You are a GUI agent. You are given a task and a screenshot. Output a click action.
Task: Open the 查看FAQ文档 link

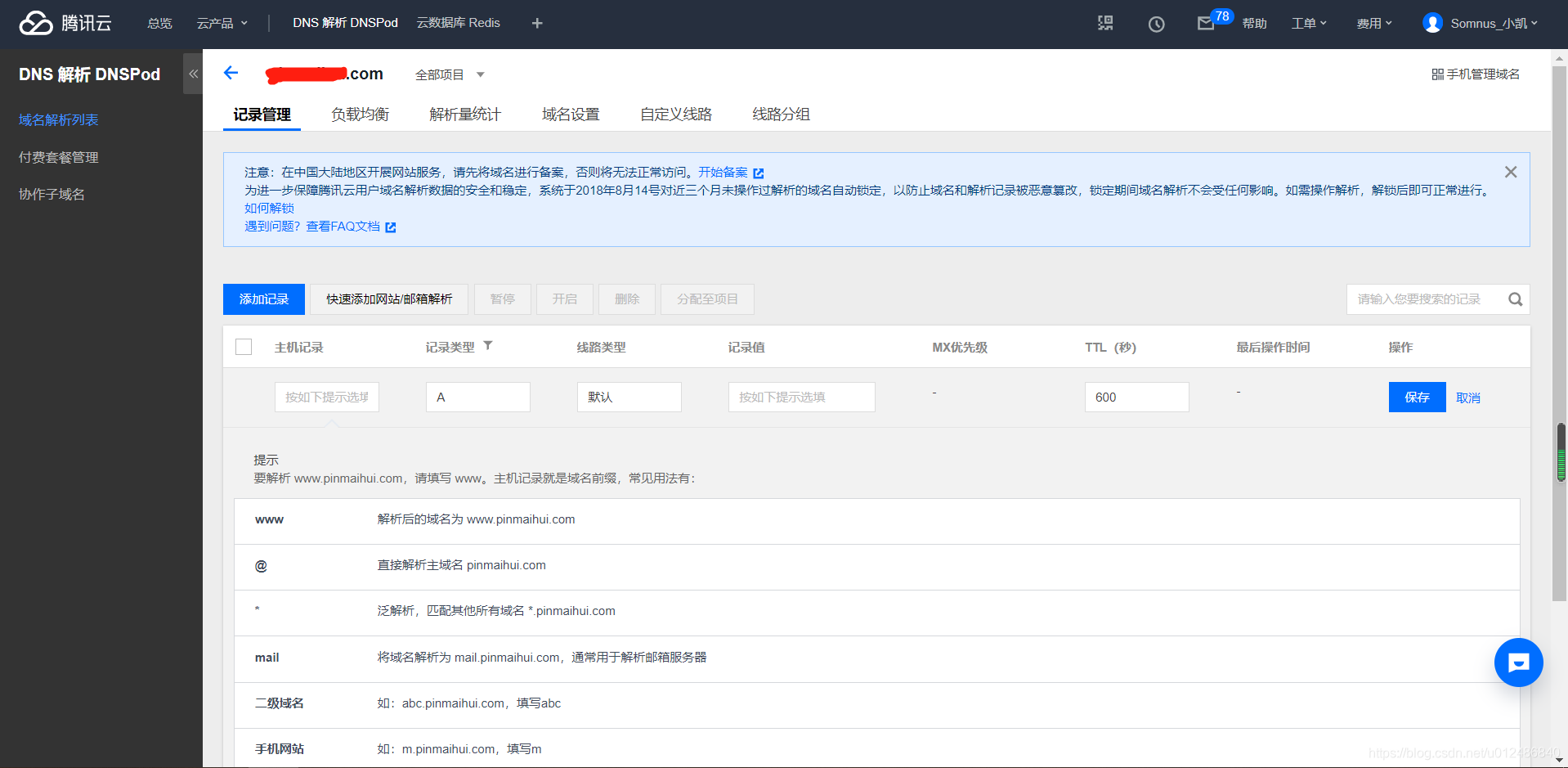(343, 226)
